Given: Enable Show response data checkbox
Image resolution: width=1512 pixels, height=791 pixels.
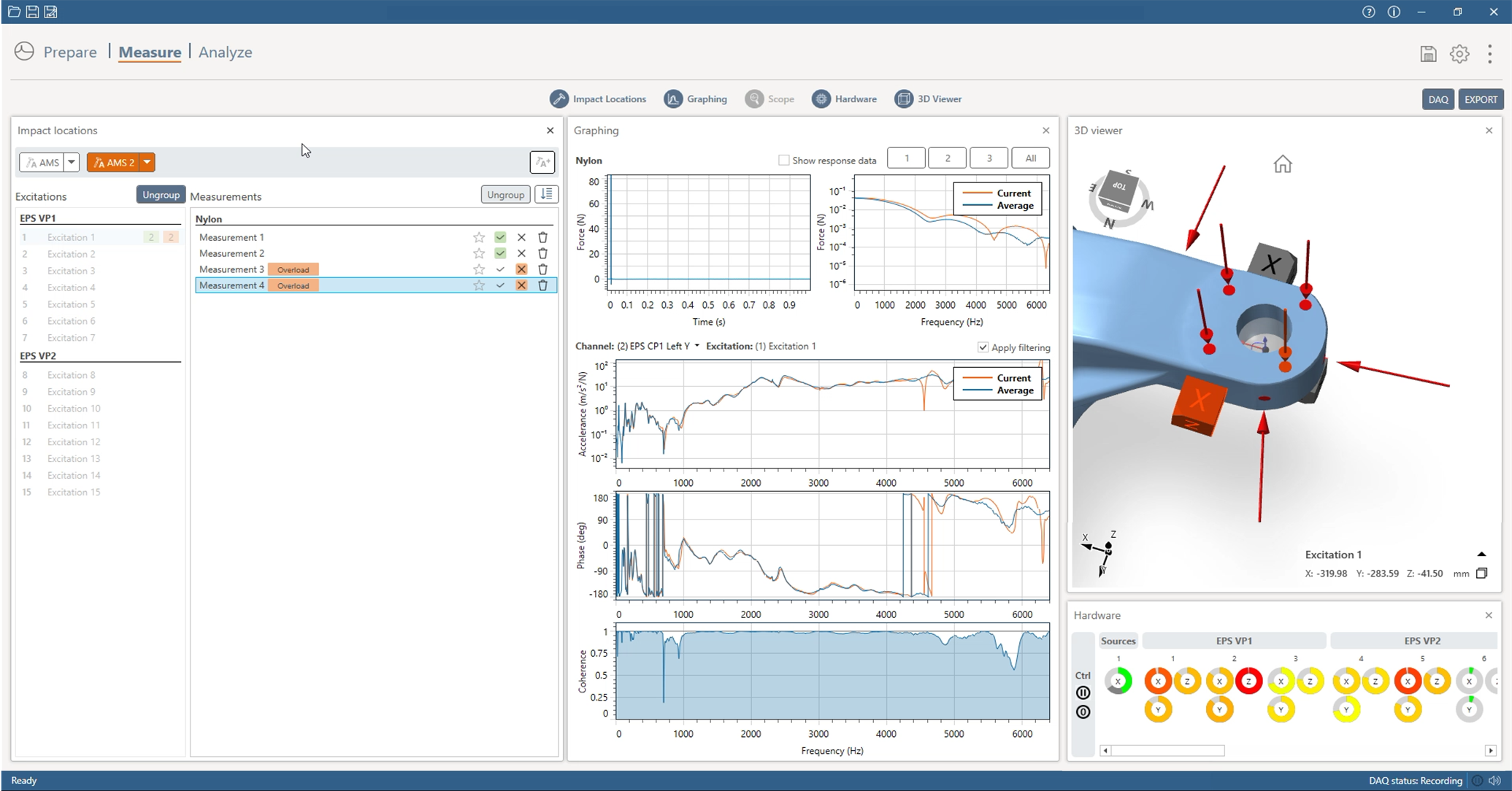Looking at the screenshot, I should tap(783, 161).
